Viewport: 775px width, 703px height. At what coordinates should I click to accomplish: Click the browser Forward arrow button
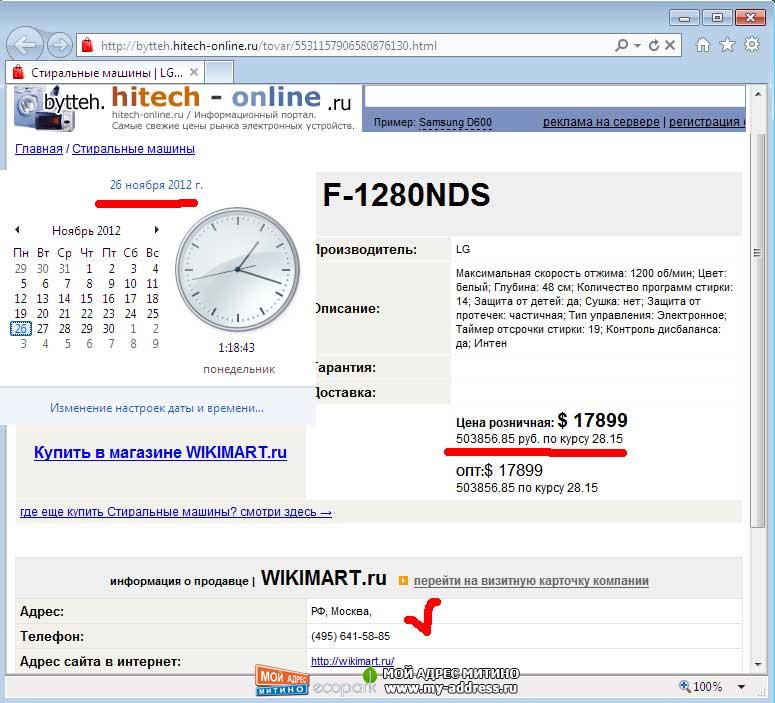[59, 45]
